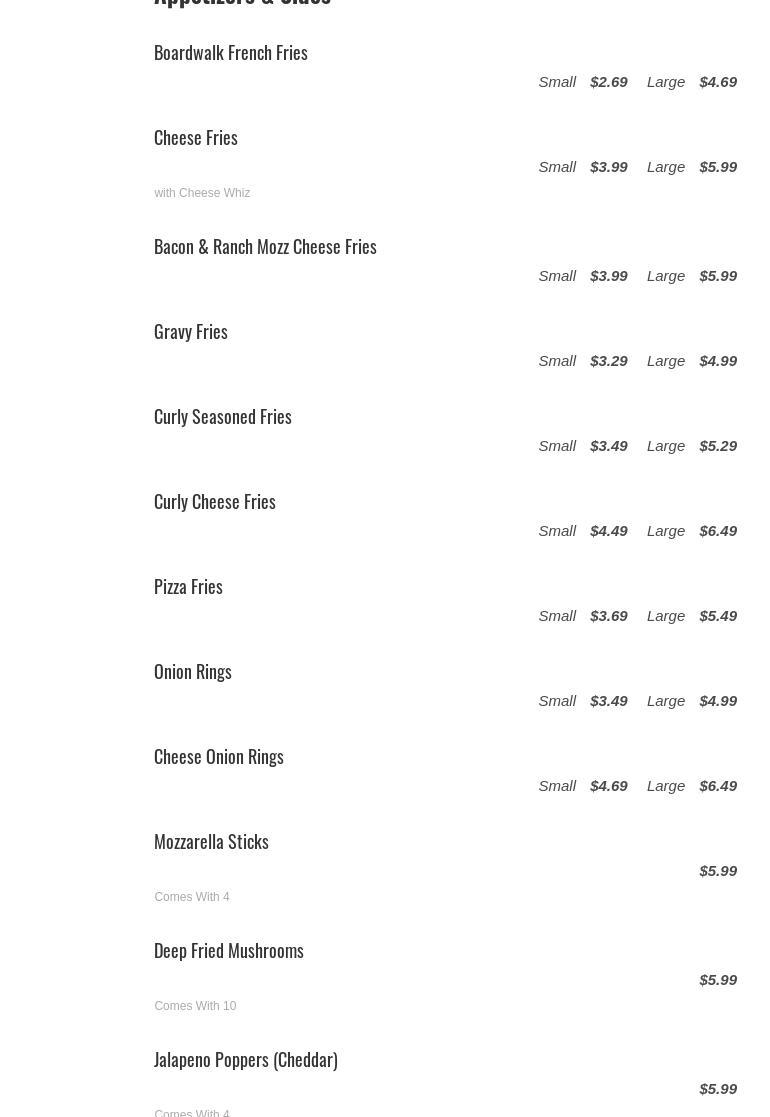The width and height of the screenshot is (770, 1117).
Task: Click the $4.69 large Boardwalk fries price
Action: click(718, 82)
